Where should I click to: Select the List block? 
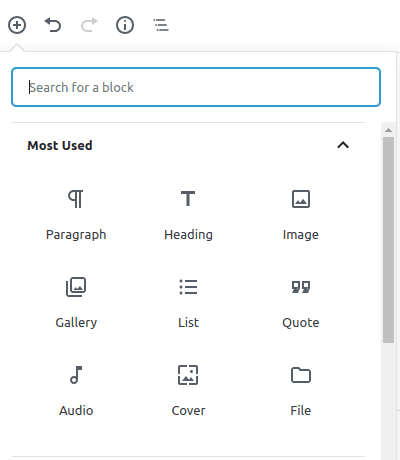pos(188,302)
